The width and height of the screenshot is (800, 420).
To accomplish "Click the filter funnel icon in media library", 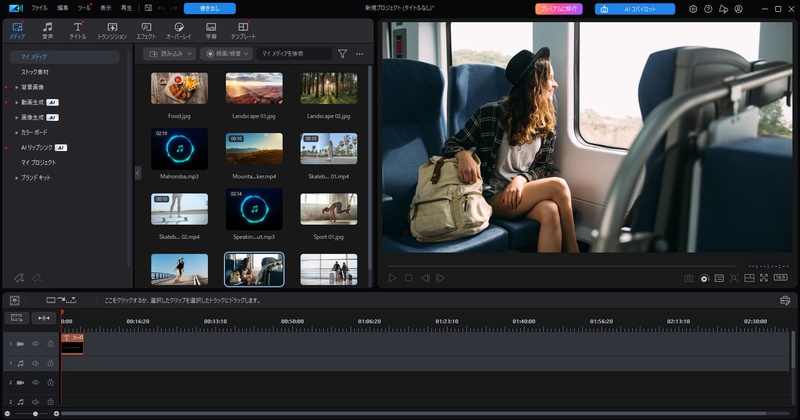I will pos(342,54).
